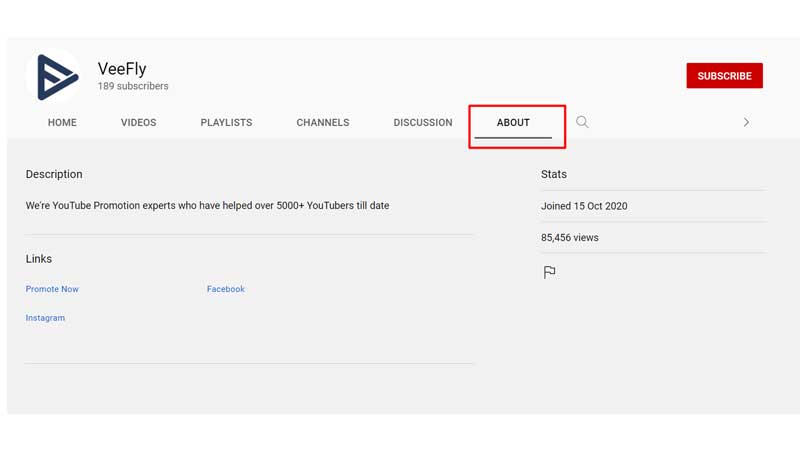Open the Discussion tab

pos(422,122)
